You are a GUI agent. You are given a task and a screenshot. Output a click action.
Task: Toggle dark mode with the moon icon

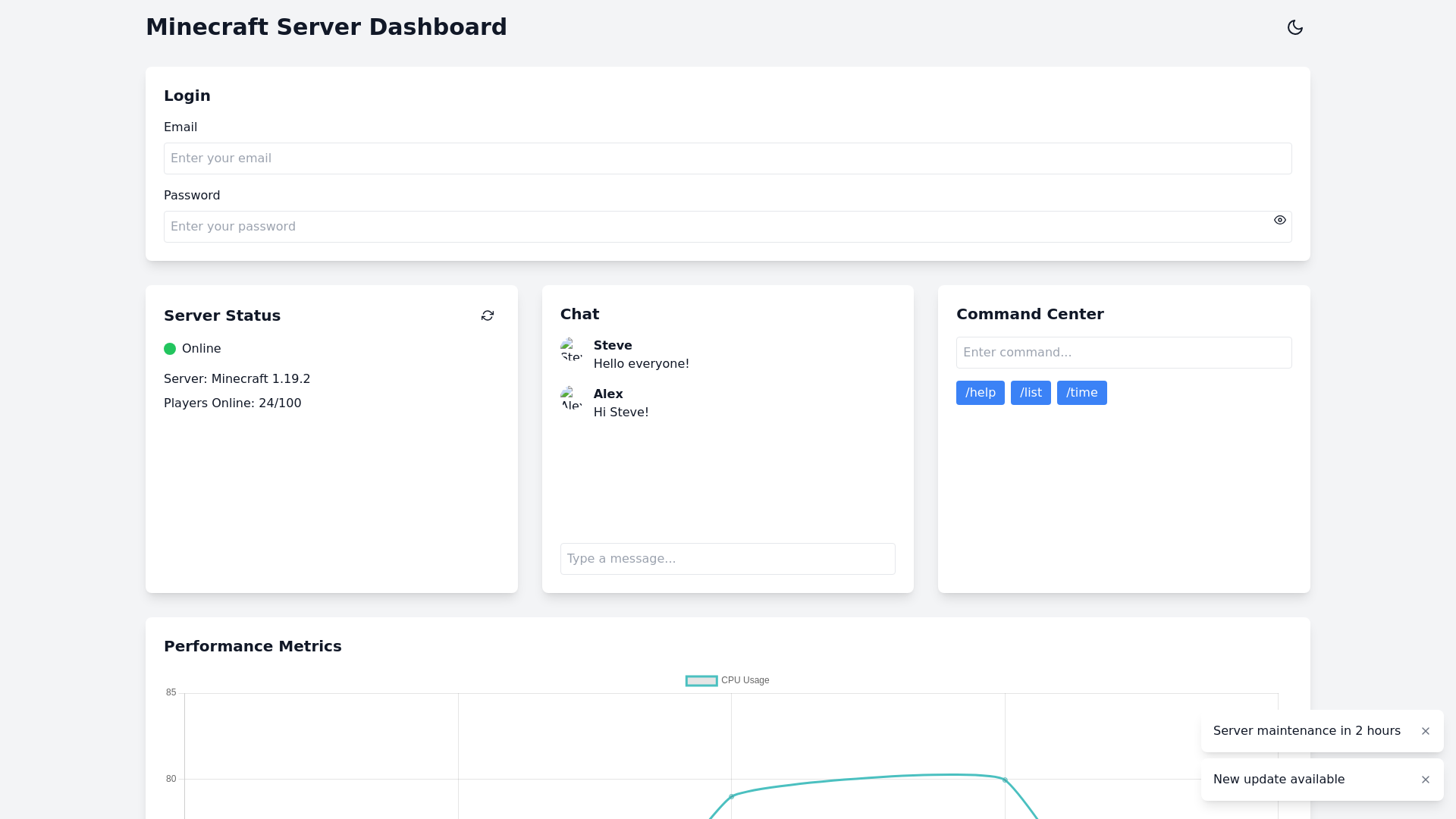[1294, 27]
